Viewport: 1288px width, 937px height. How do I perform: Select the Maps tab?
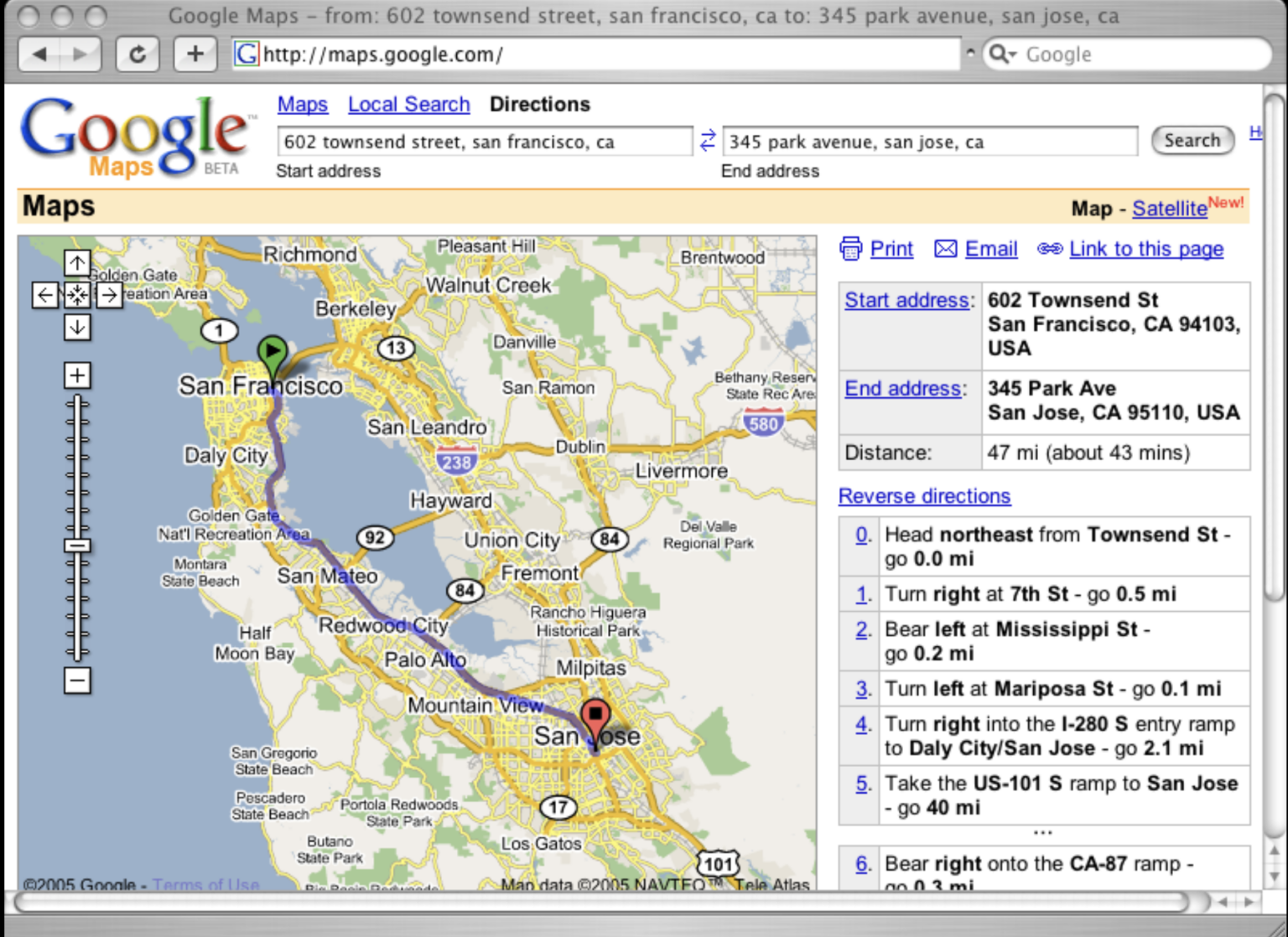[x=303, y=104]
